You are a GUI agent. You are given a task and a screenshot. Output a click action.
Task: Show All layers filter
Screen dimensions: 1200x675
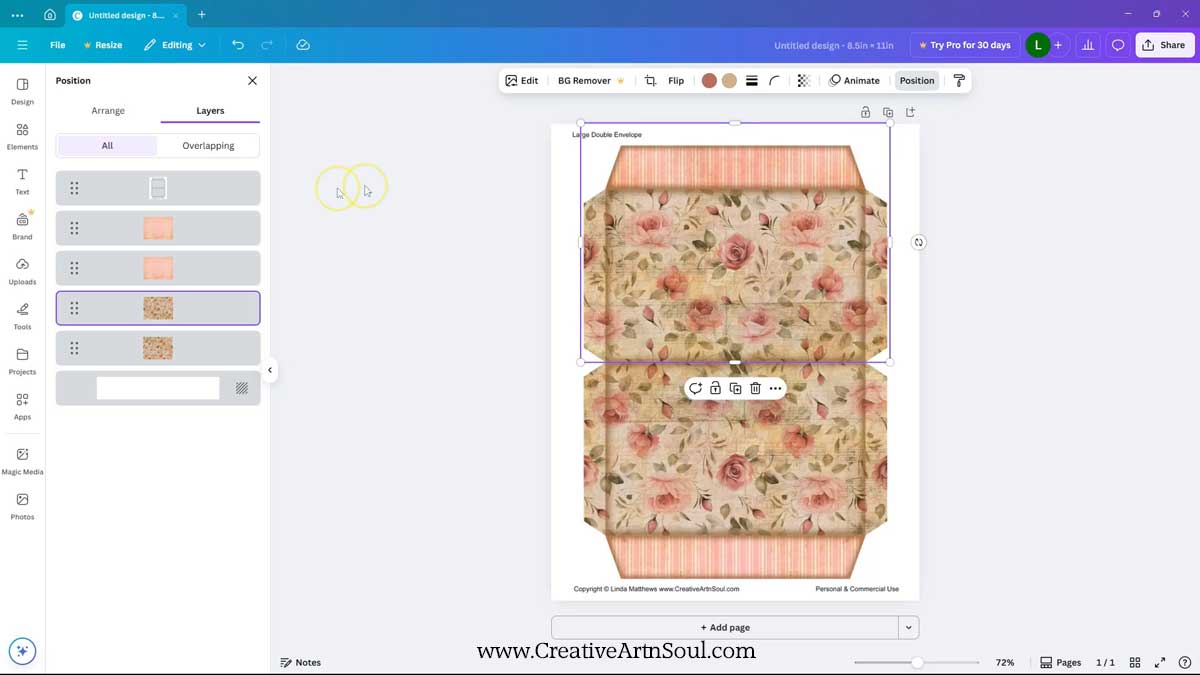107,146
